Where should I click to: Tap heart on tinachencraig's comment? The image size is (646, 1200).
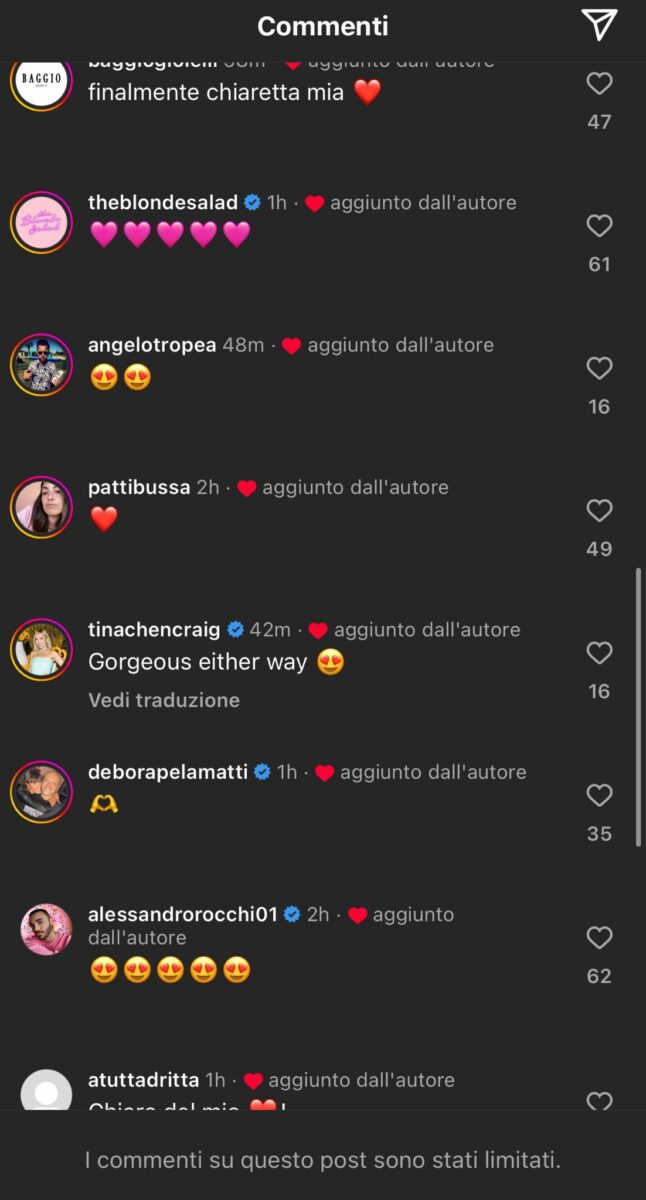coord(599,653)
